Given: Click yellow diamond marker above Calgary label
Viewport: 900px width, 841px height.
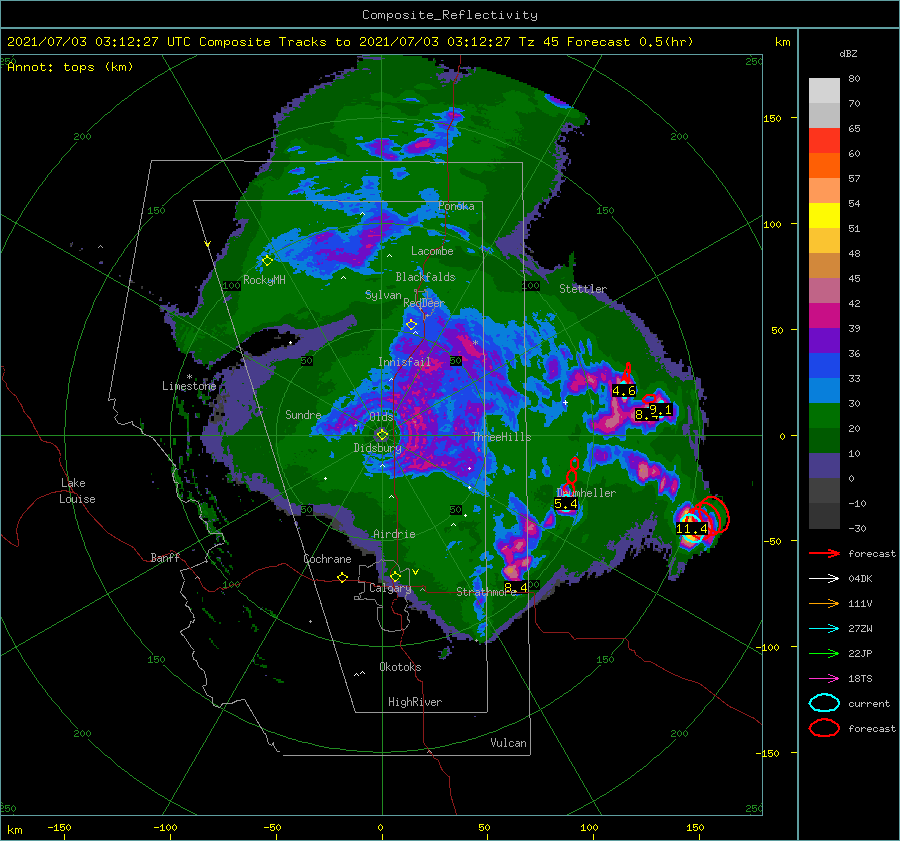Looking at the screenshot, I should tap(395, 576).
